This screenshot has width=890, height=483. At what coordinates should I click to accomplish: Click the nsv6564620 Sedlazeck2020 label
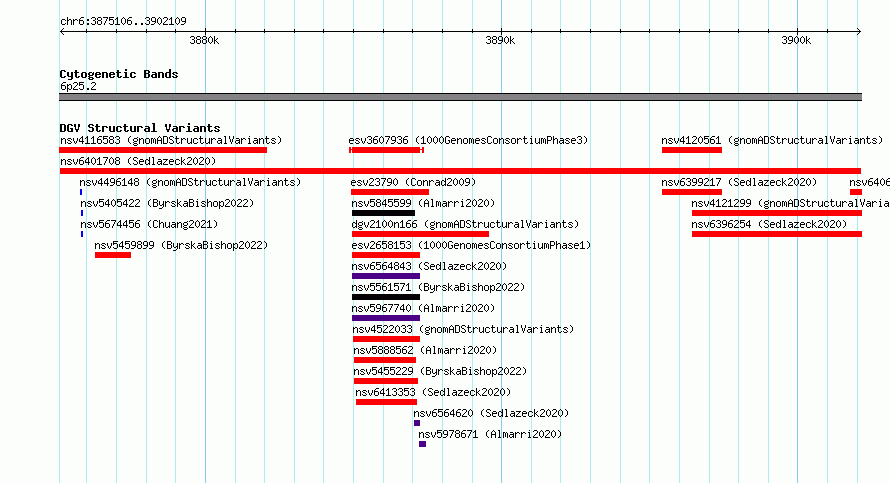[491, 413]
